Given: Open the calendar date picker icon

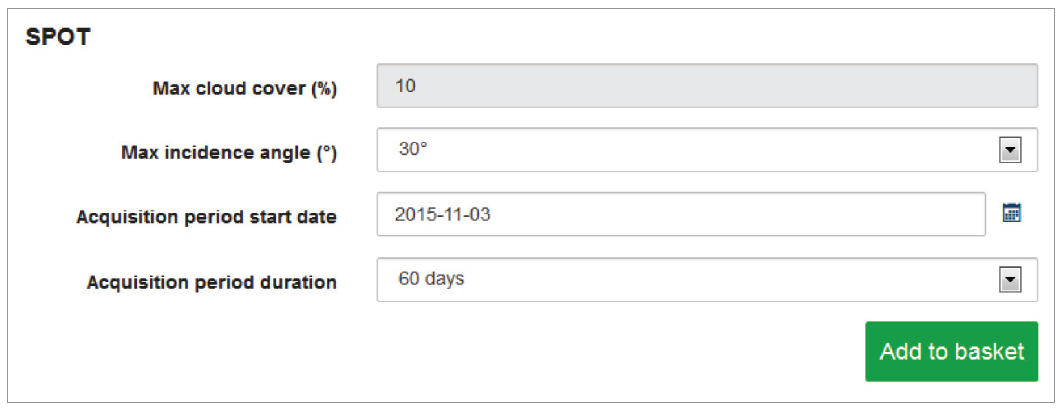Looking at the screenshot, I should (1011, 213).
